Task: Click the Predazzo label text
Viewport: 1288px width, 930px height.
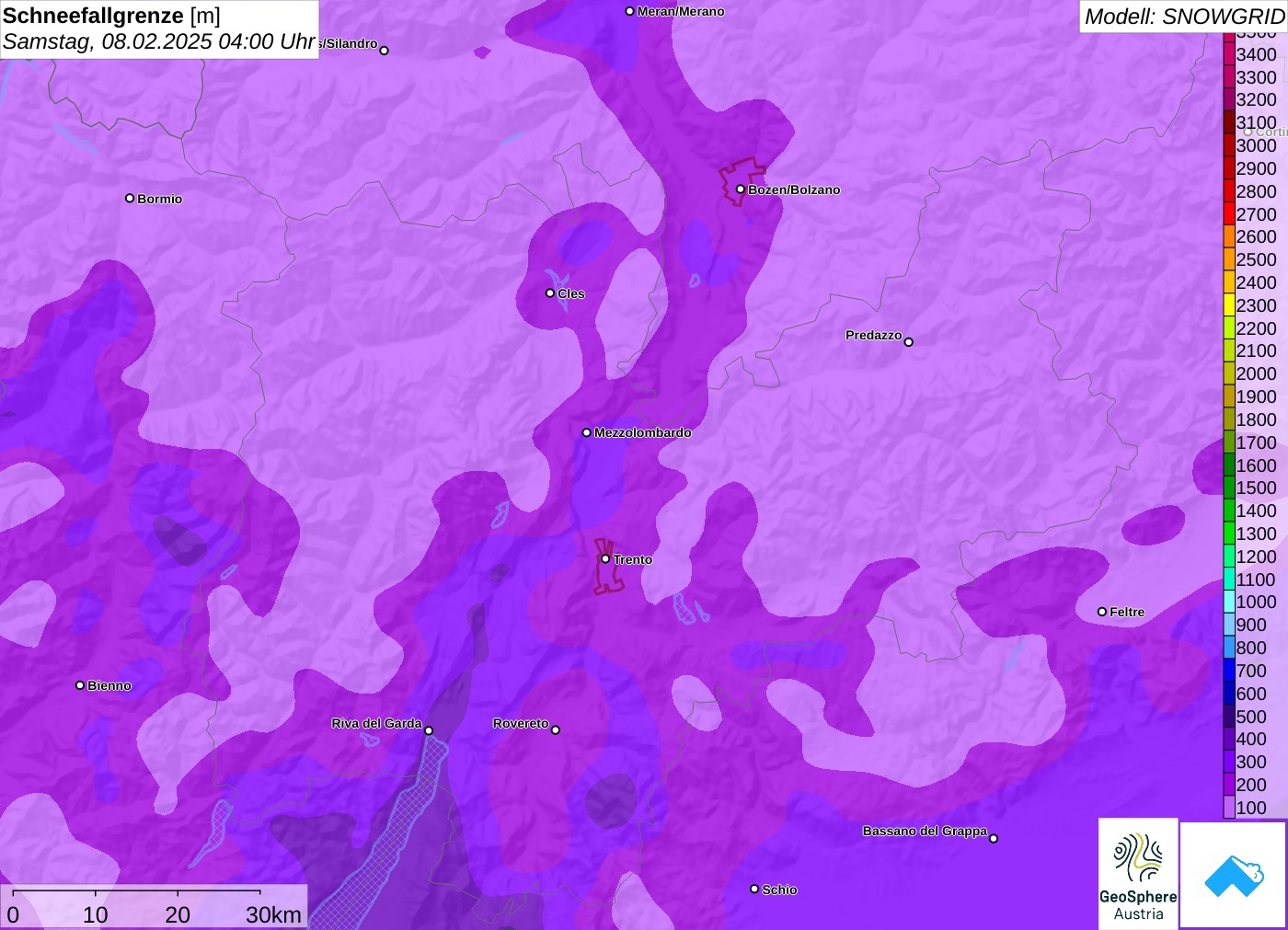Action: (873, 335)
